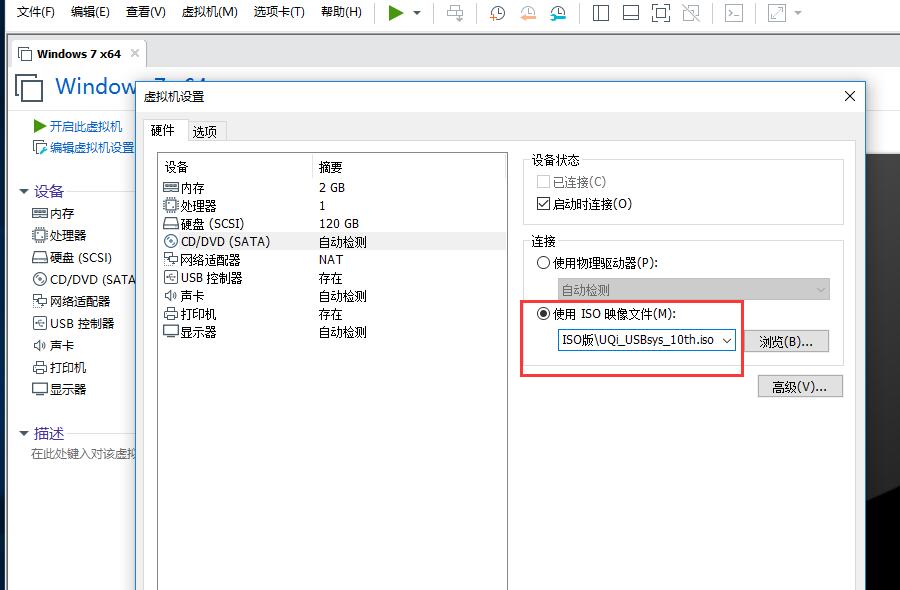Select 内存 in the sidebar device list
This screenshot has height=590, width=900.
53,214
